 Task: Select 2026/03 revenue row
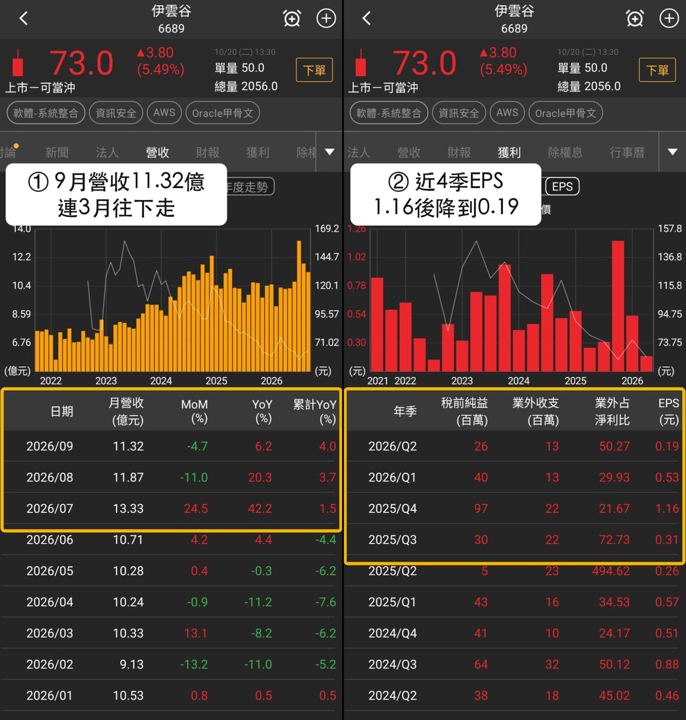[x=171, y=633]
